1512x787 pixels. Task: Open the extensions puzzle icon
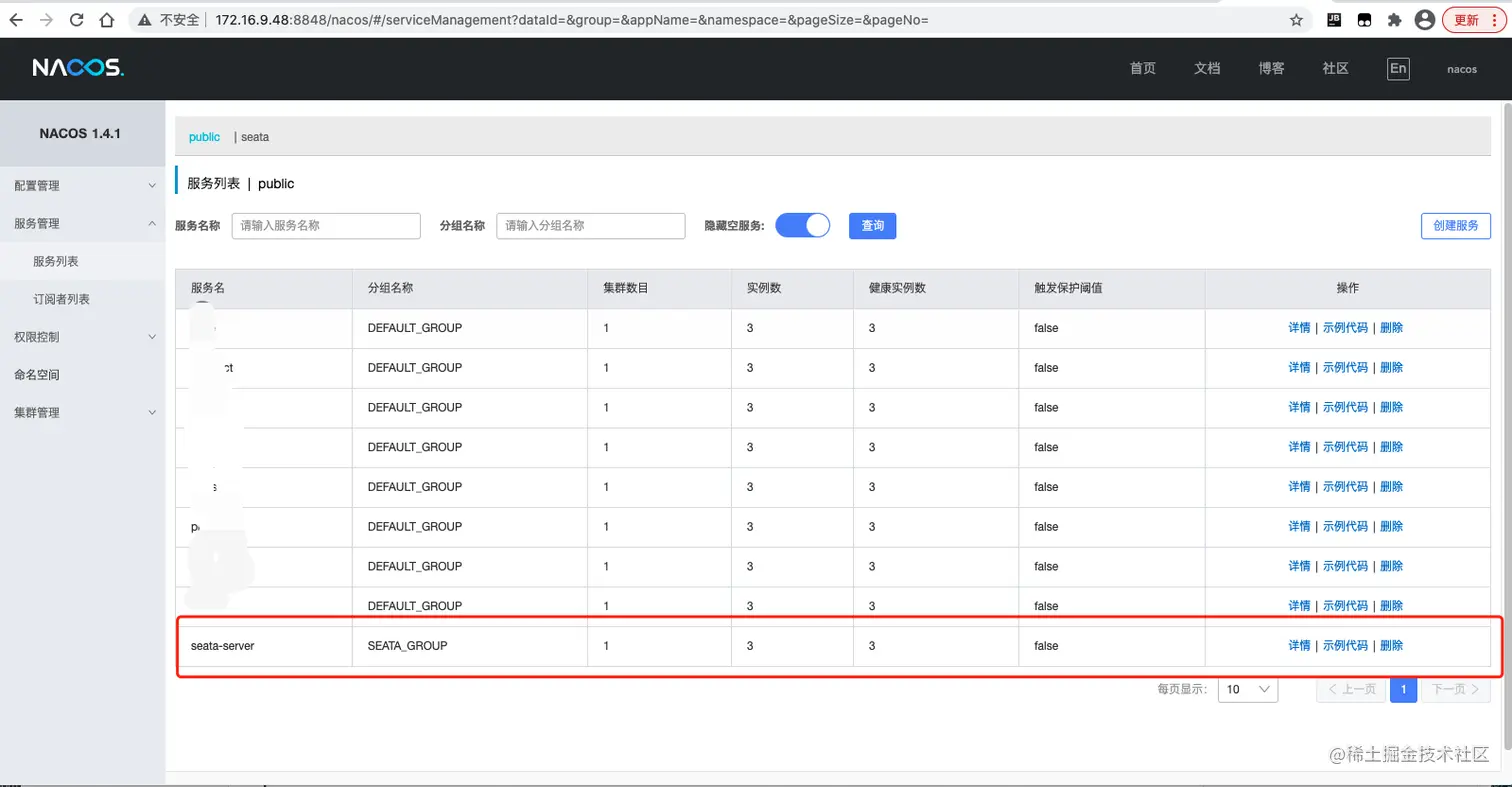(1394, 19)
